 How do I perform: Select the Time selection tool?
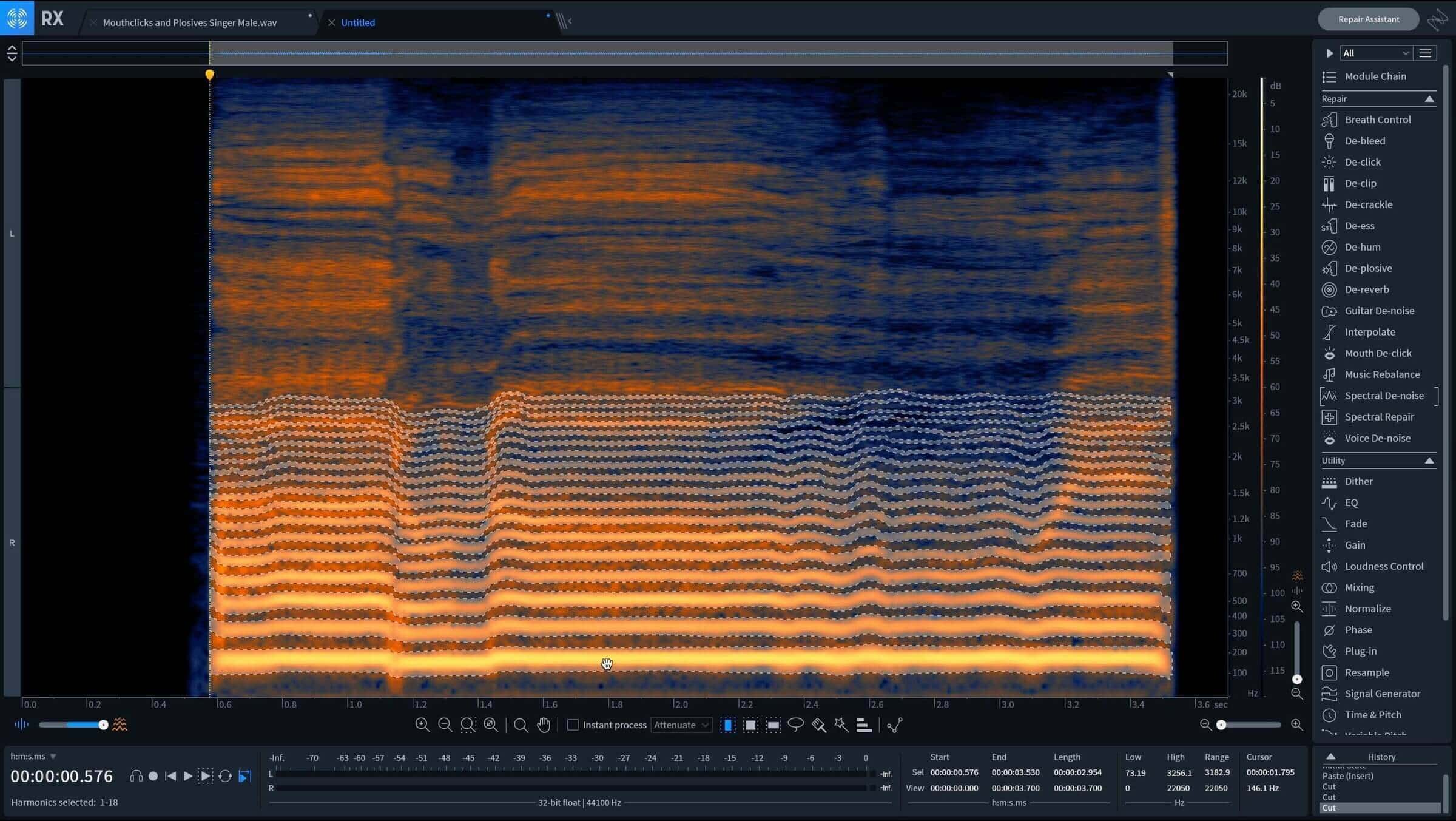tap(728, 725)
